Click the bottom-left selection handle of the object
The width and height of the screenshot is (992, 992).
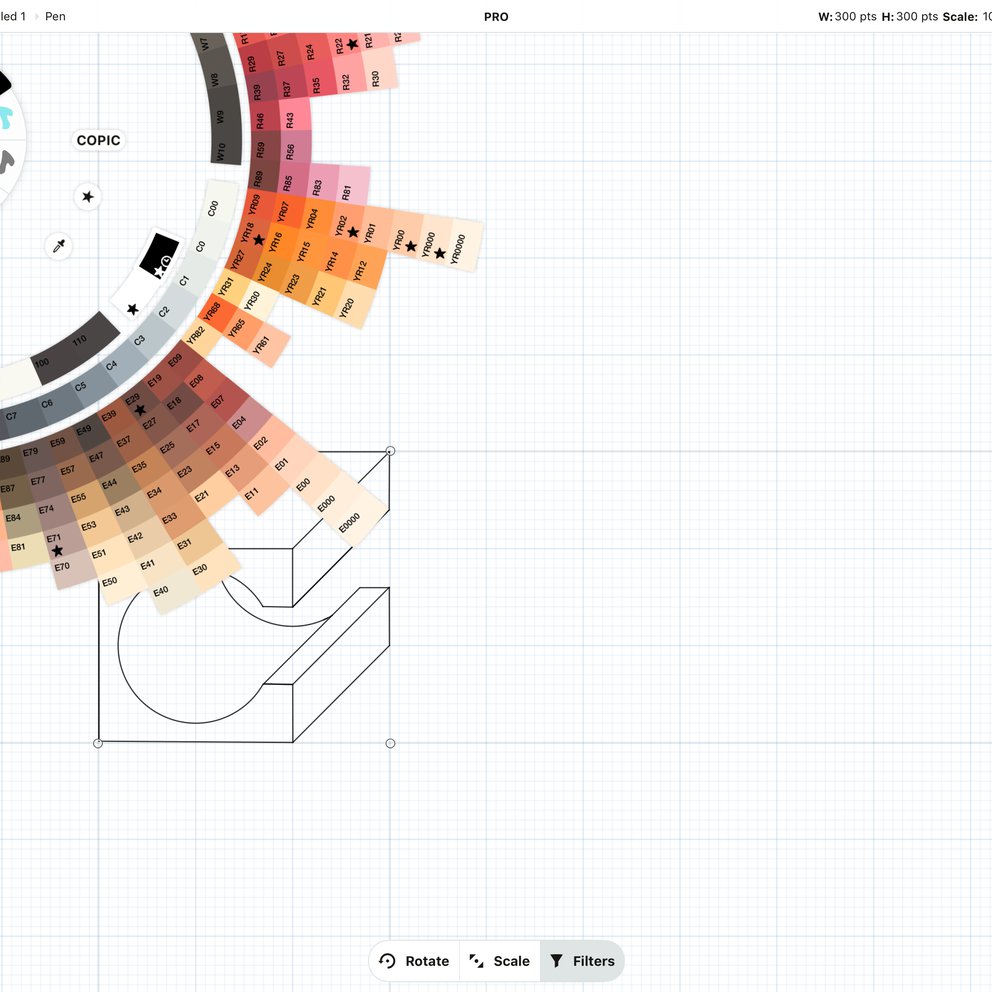coord(99,742)
